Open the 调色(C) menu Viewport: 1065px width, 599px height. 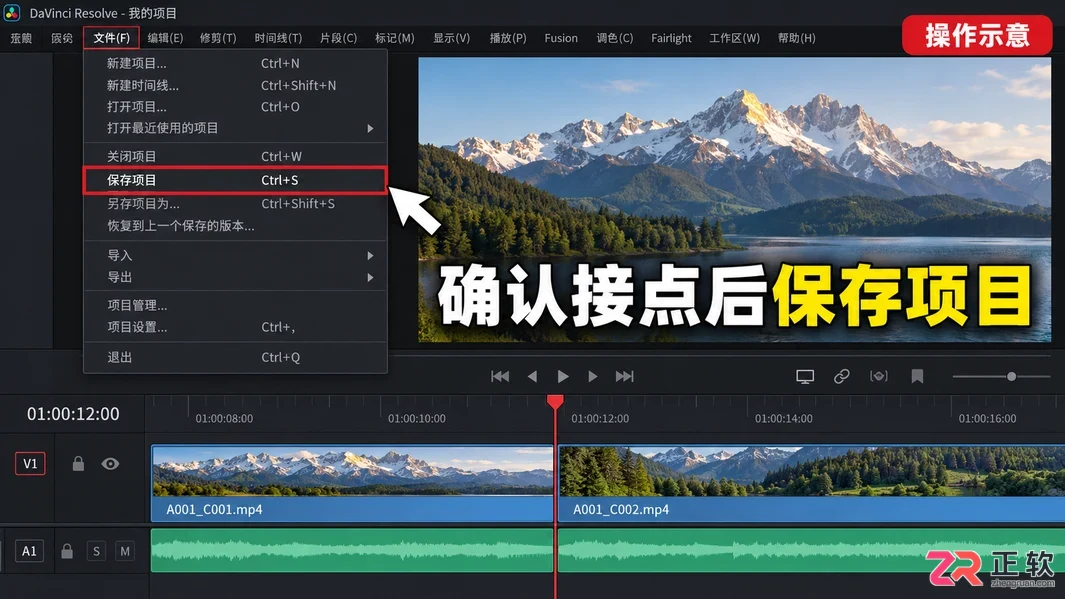point(615,38)
